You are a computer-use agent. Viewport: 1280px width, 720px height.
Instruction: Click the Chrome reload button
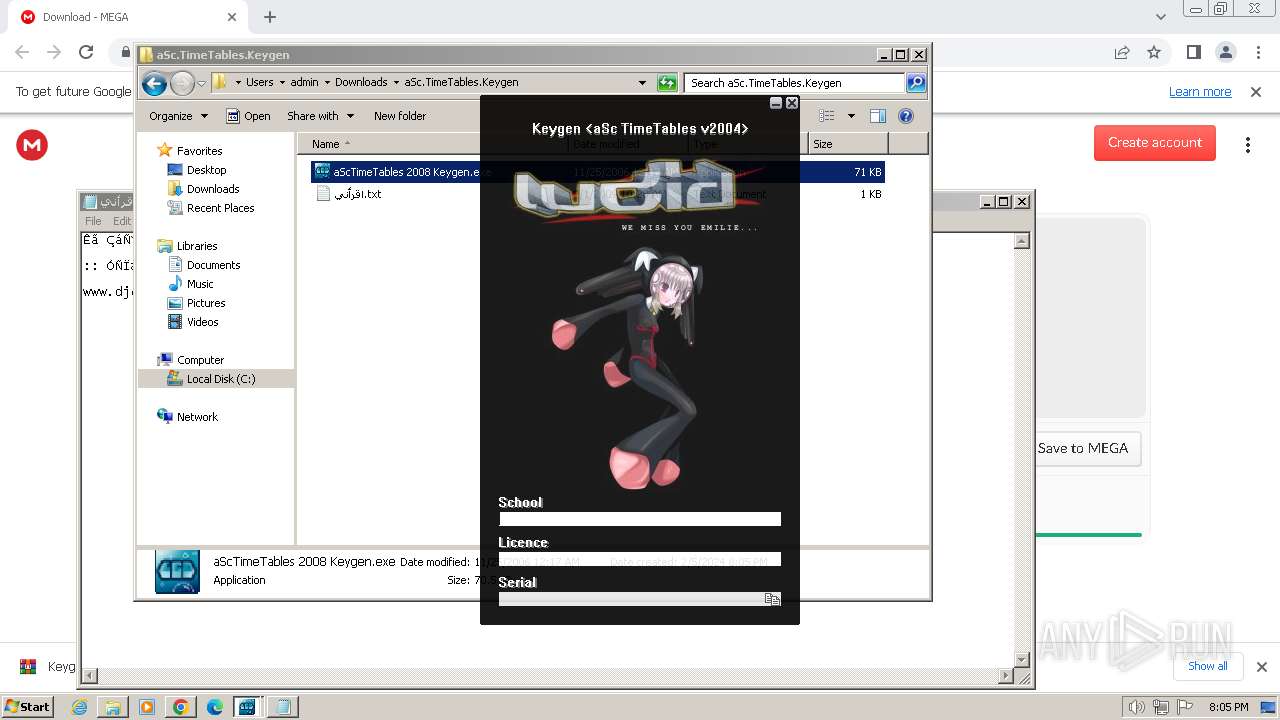coord(86,52)
